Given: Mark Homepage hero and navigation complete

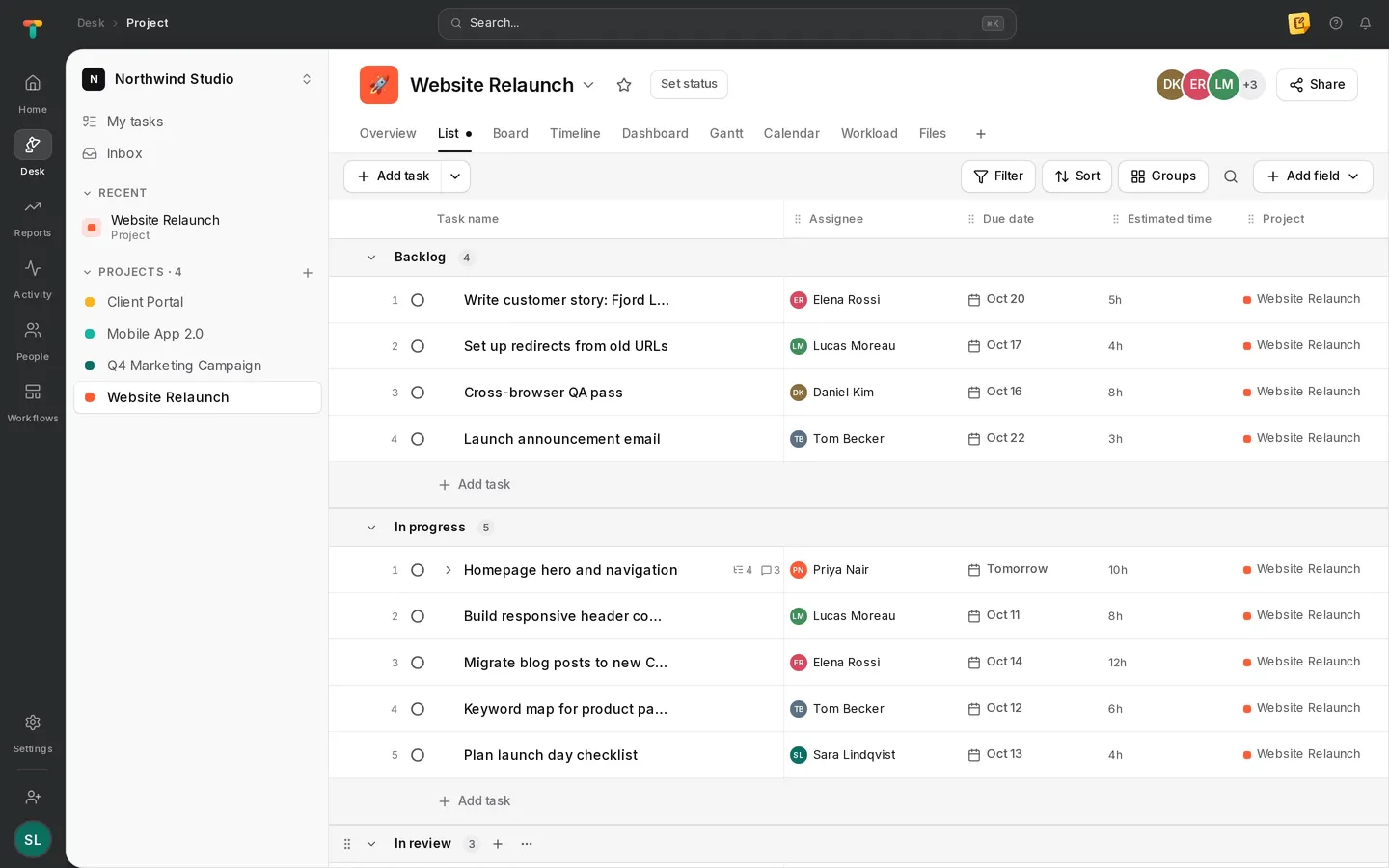Looking at the screenshot, I should click(x=418, y=570).
